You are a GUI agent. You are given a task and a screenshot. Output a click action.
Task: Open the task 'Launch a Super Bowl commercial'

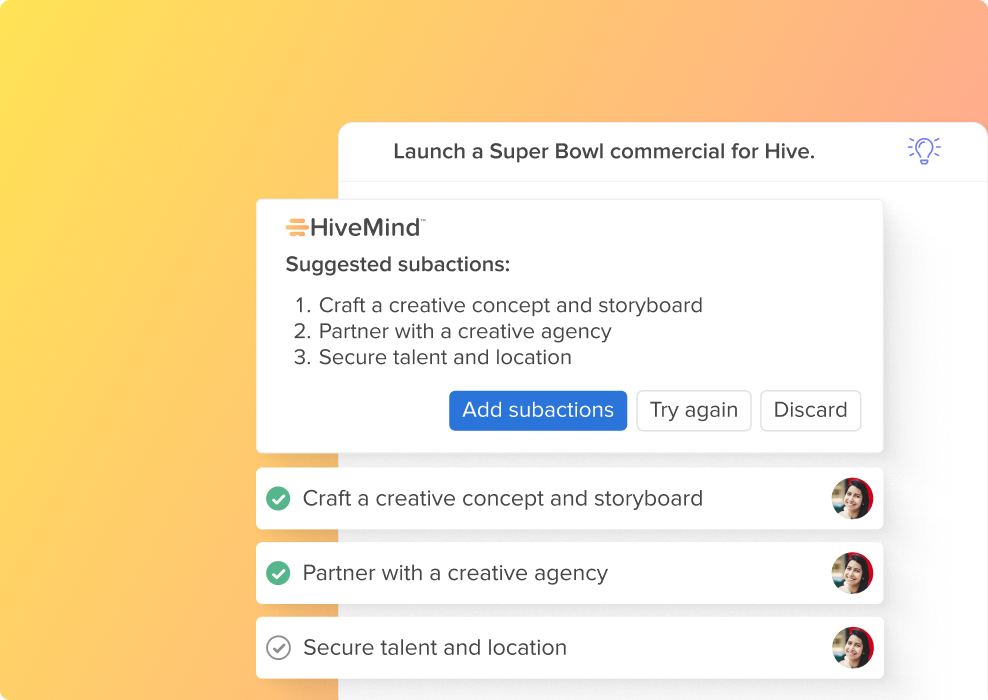605,151
